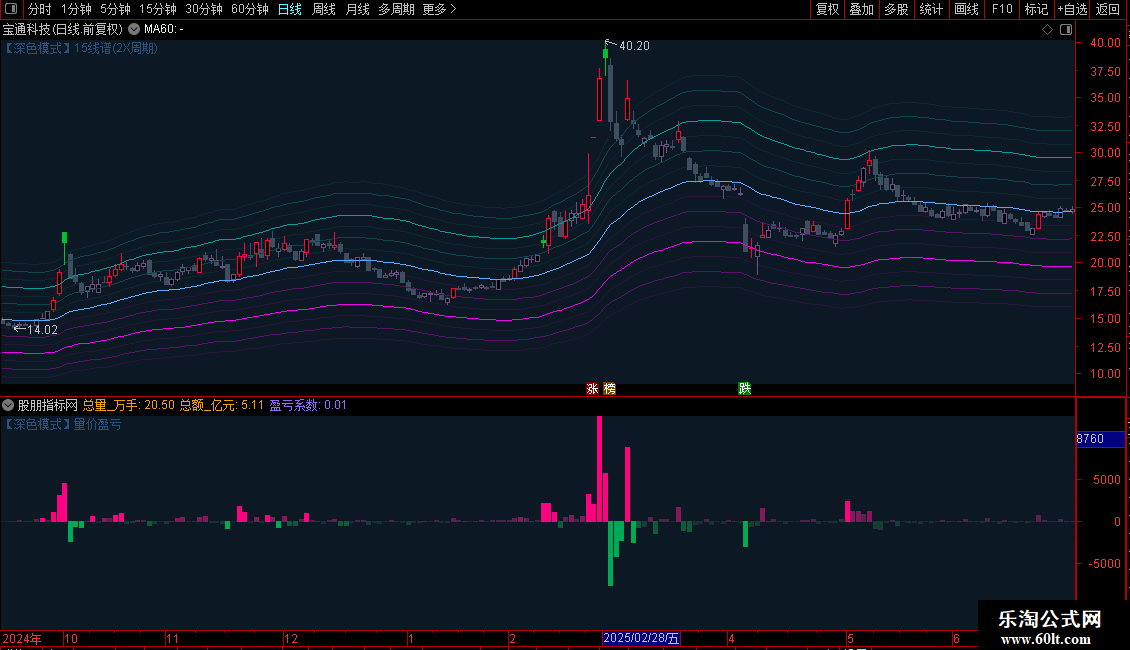Click month 12 on the time axis
Viewport: 1130px width, 650px height.
pos(290,638)
